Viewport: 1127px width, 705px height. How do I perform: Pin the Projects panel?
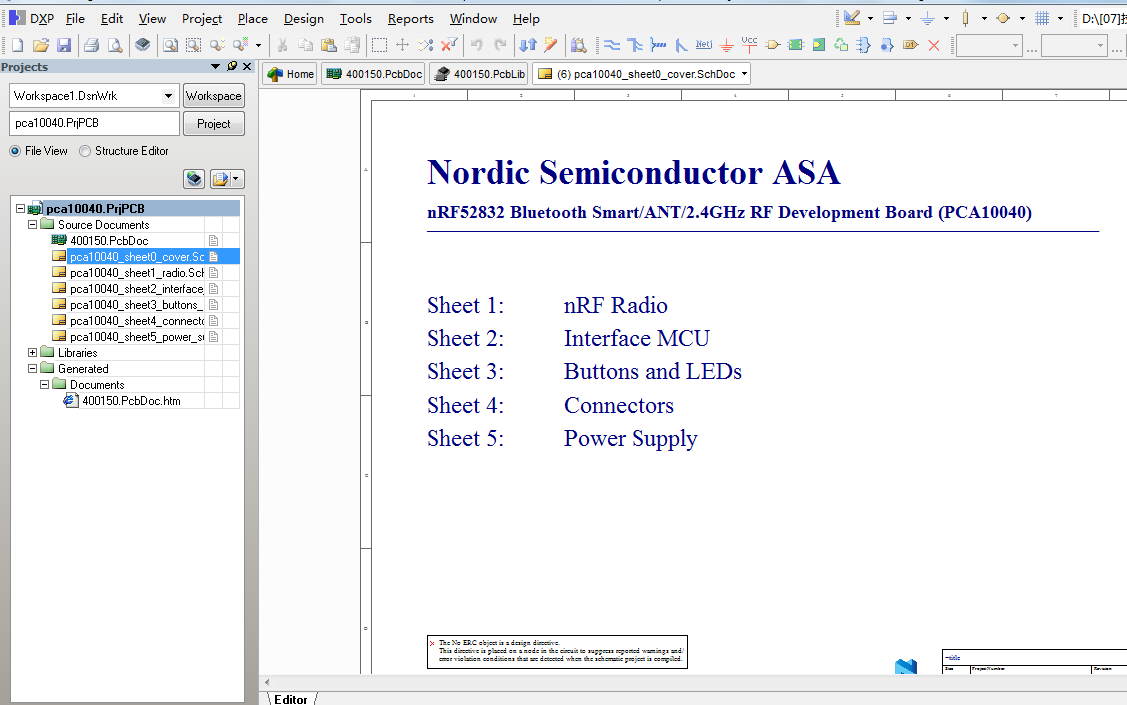(232, 66)
